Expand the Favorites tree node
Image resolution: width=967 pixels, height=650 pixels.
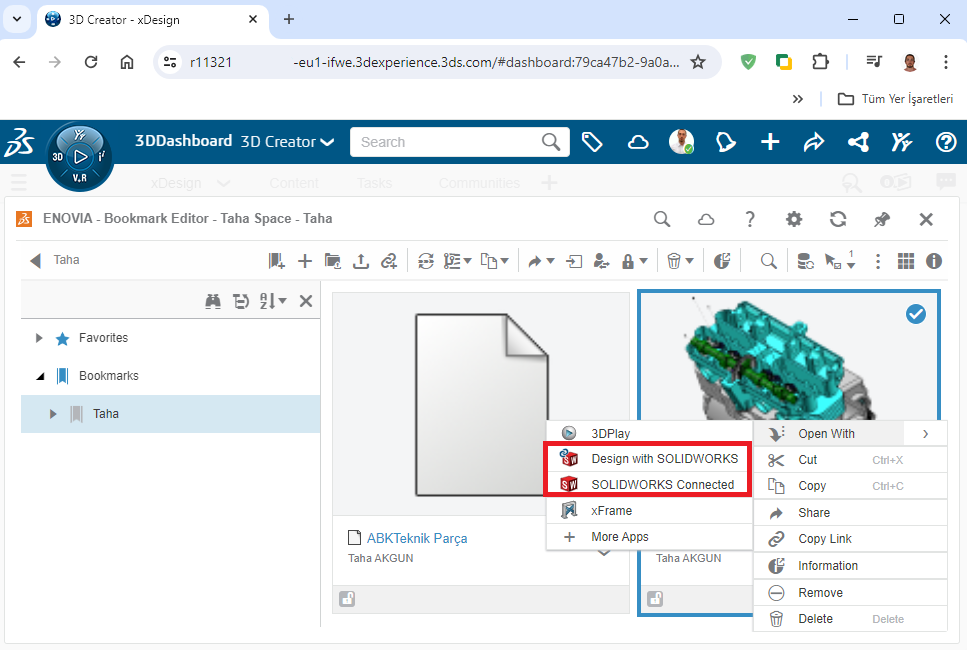[39, 338]
